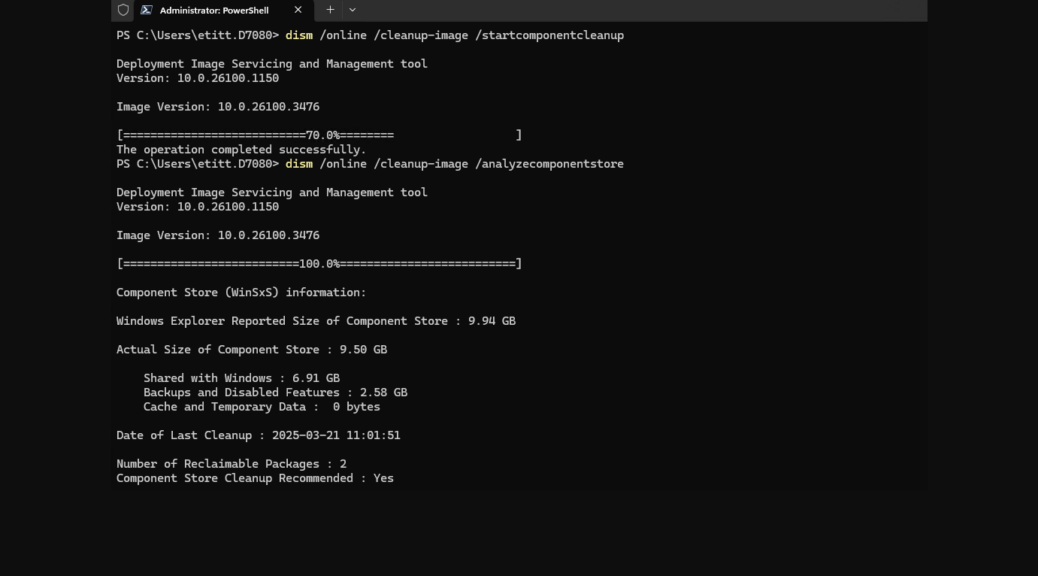Click the /analyzecomponentstore command line

[x=370, y=164]
